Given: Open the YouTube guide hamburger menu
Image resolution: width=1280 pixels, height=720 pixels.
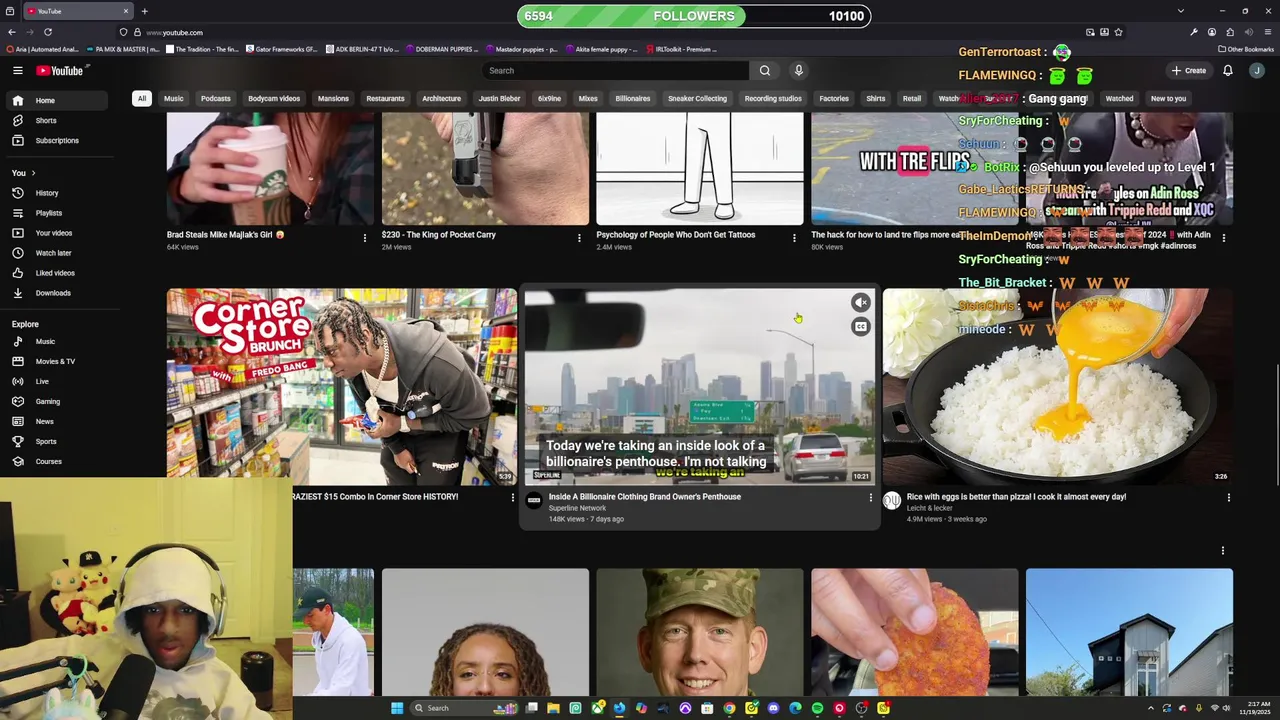Looking at the screenshot, I should pos(17,71).
